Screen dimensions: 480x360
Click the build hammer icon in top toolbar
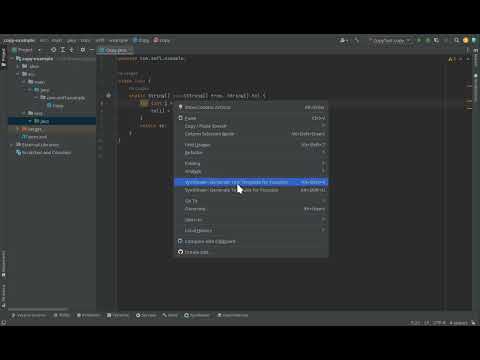click(357, 41)
